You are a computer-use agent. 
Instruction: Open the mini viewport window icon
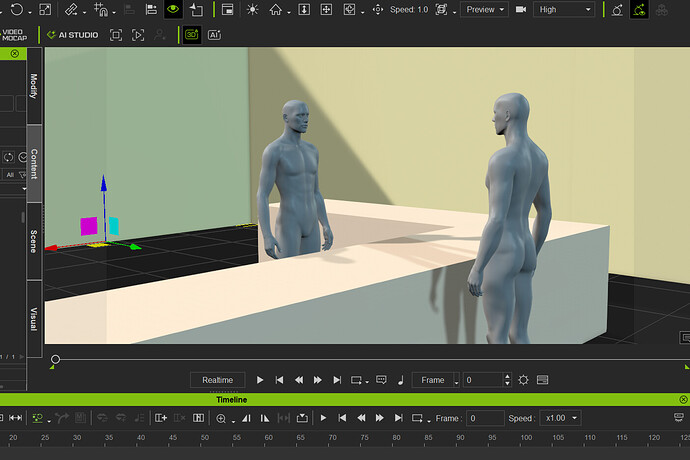pos(227,9)
